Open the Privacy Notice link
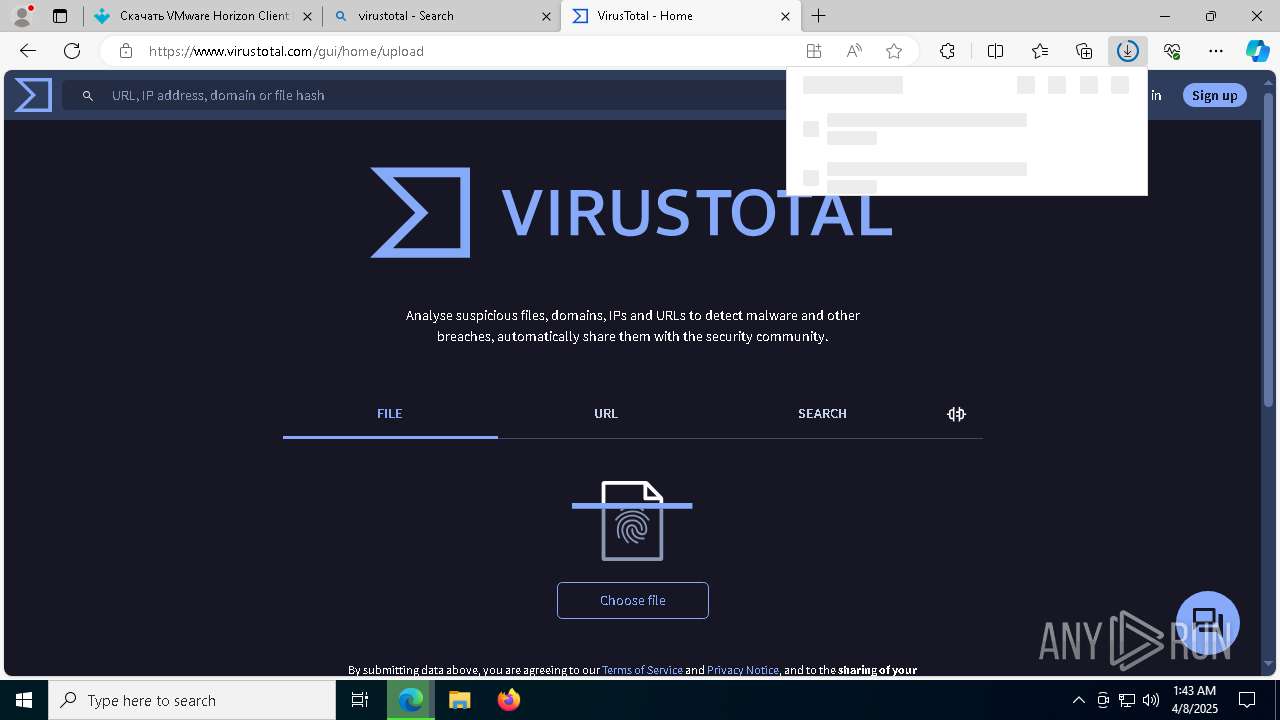The height and width of the screenshot is (720, 1280). pyautogui.click(x=743, y=670)
